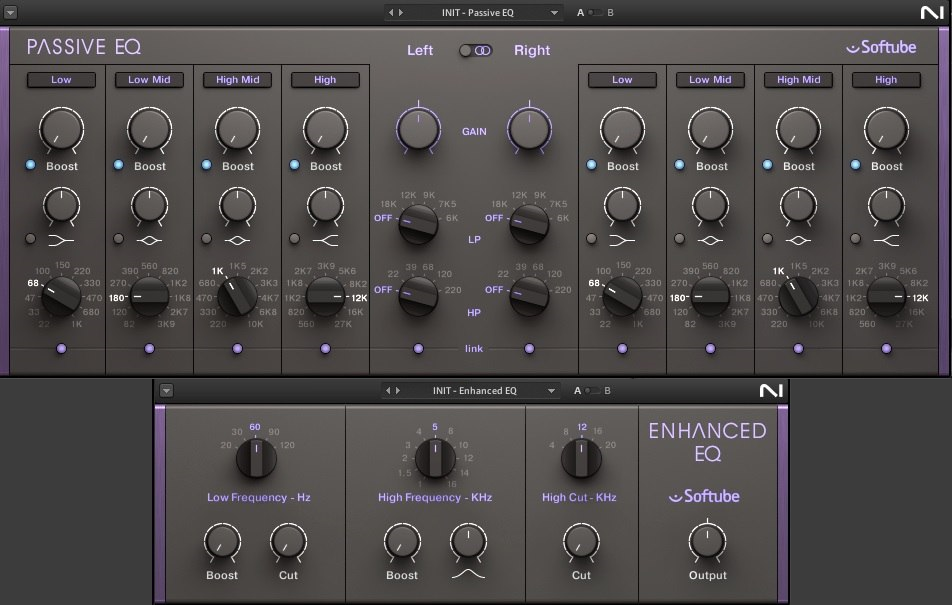This screenshot has height=605, width=952.
Task: Go to previous preset in Passive EQ
Action: (391, 13)
